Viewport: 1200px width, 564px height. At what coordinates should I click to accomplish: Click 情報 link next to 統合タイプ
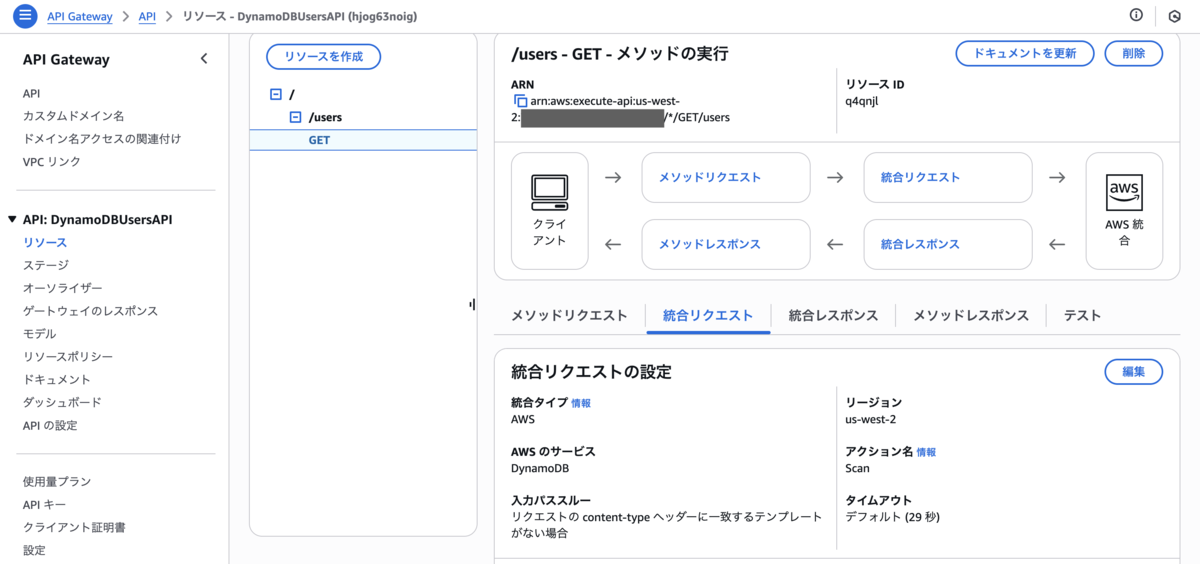(x=581, y=403)
